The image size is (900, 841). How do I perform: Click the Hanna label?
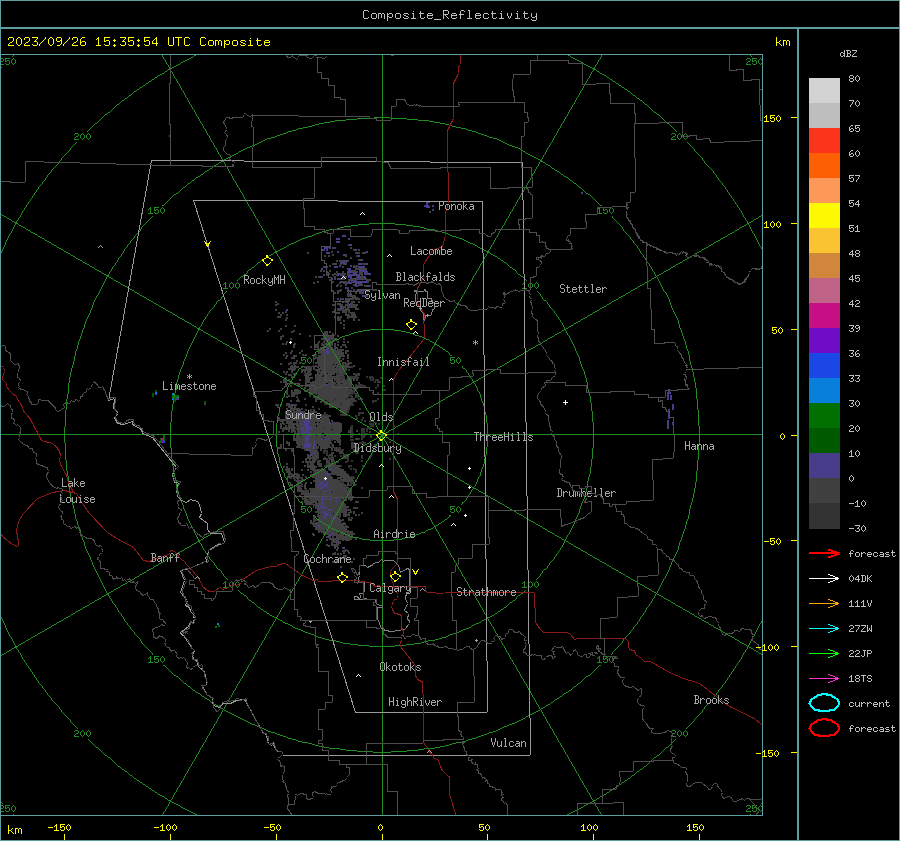pos(699,446)
